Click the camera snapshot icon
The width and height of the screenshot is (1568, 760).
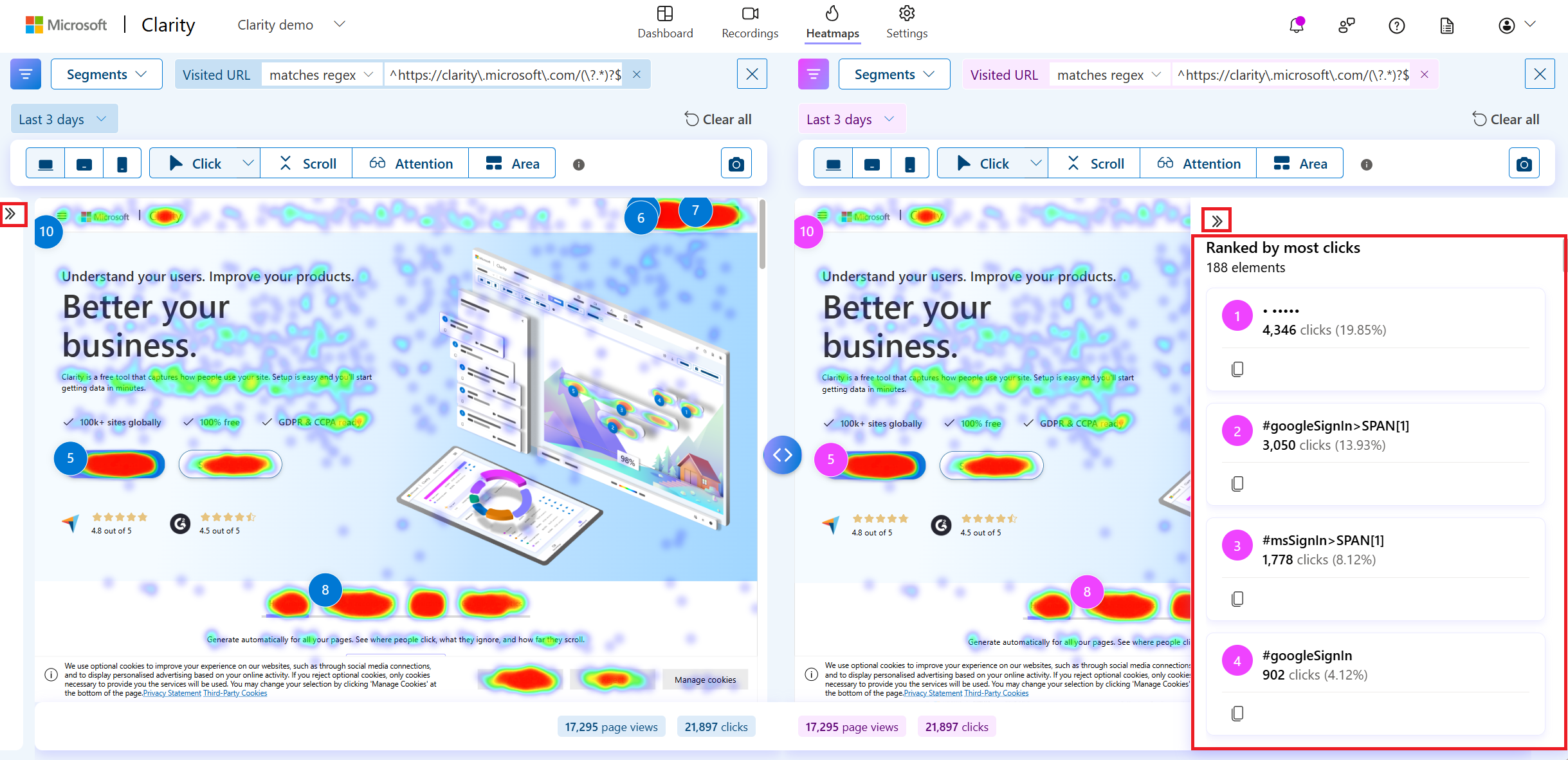click(737, 164)
